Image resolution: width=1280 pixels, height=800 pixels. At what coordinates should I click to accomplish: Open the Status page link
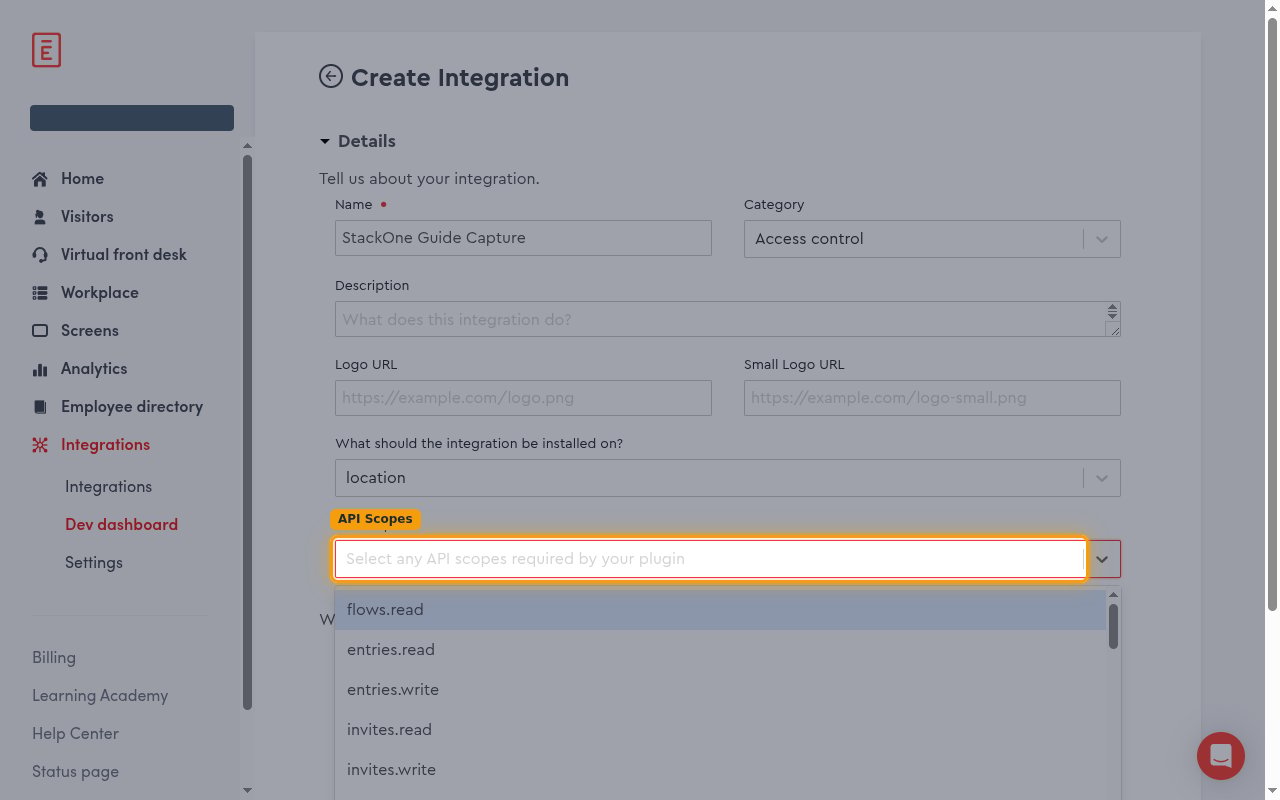click(75, 772)
